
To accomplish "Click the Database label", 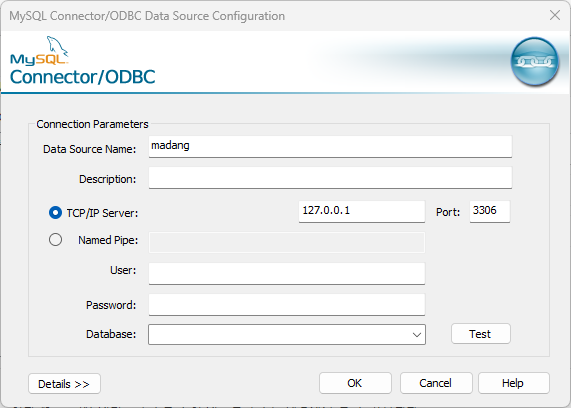I will pos(111,334).
